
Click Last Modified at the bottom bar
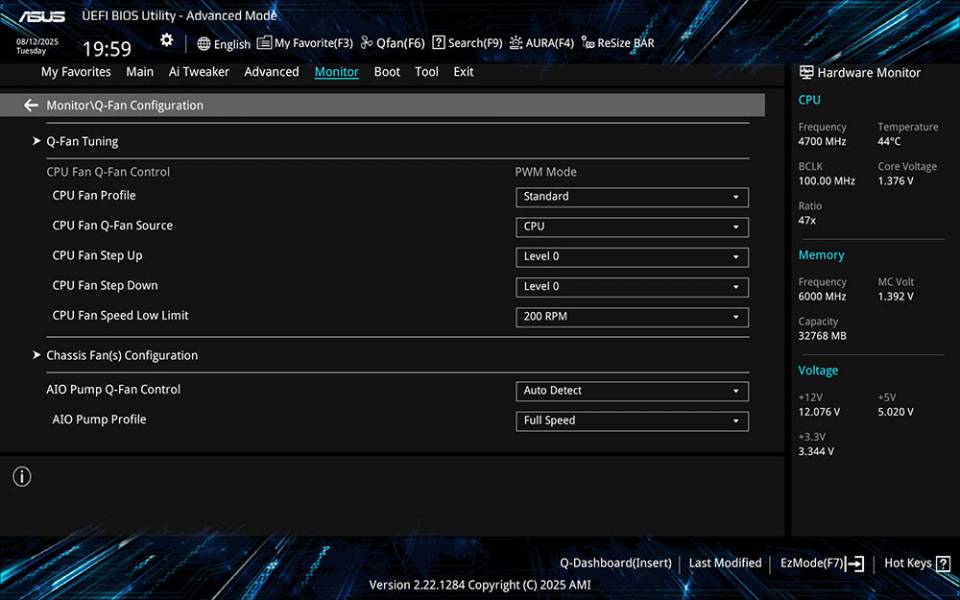pos(725,562)
